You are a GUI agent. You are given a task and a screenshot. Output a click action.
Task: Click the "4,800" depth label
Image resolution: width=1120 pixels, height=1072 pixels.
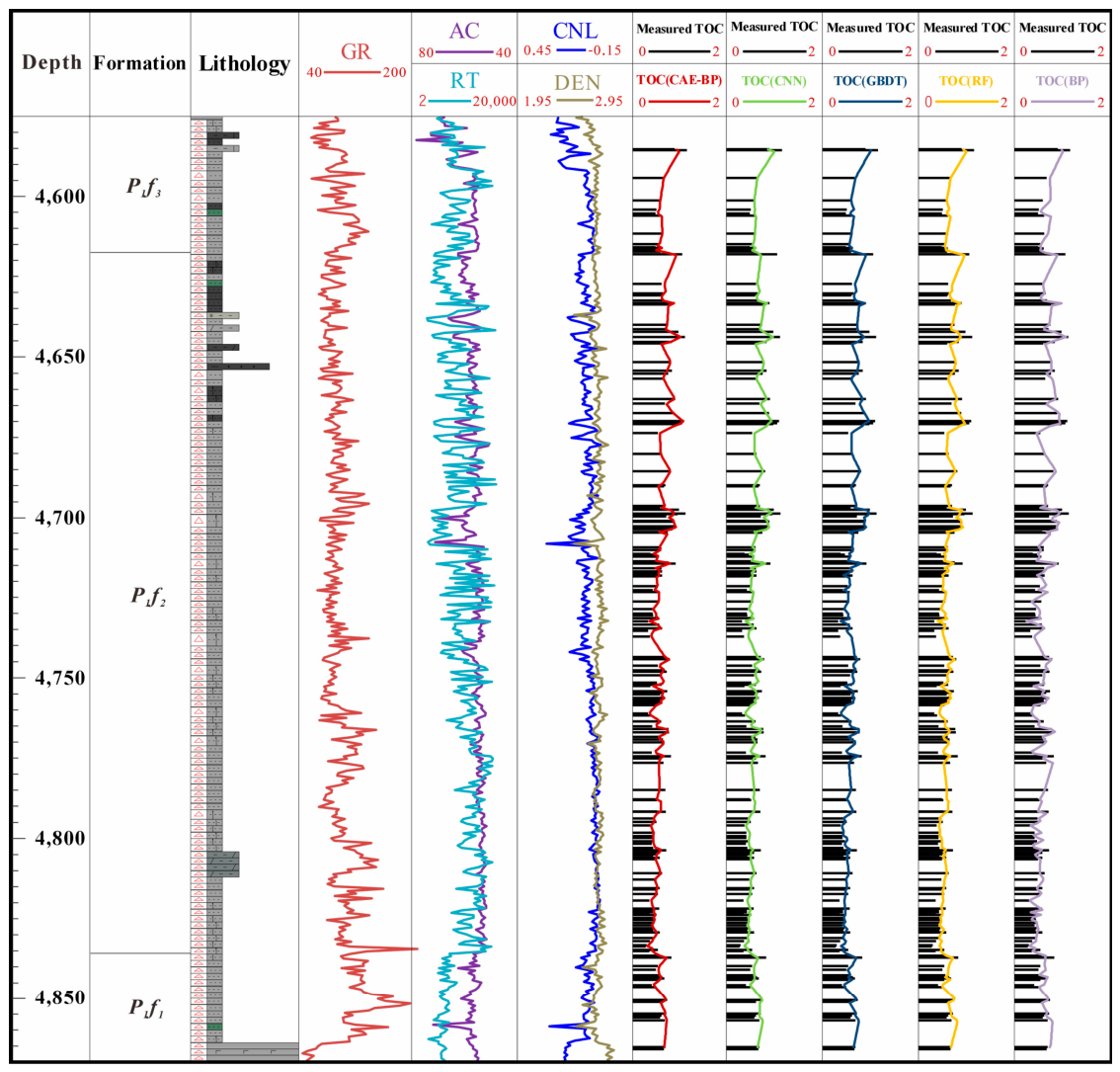[x=60, y=838]
